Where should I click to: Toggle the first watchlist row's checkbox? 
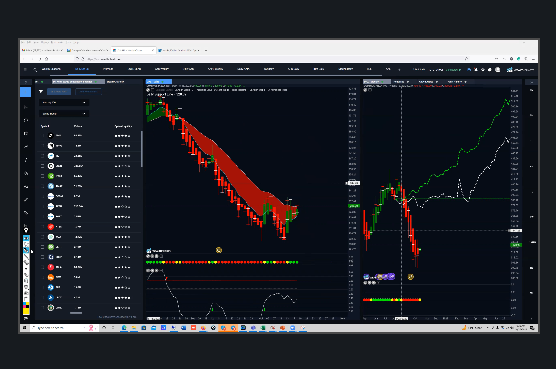tap(43, 135)
